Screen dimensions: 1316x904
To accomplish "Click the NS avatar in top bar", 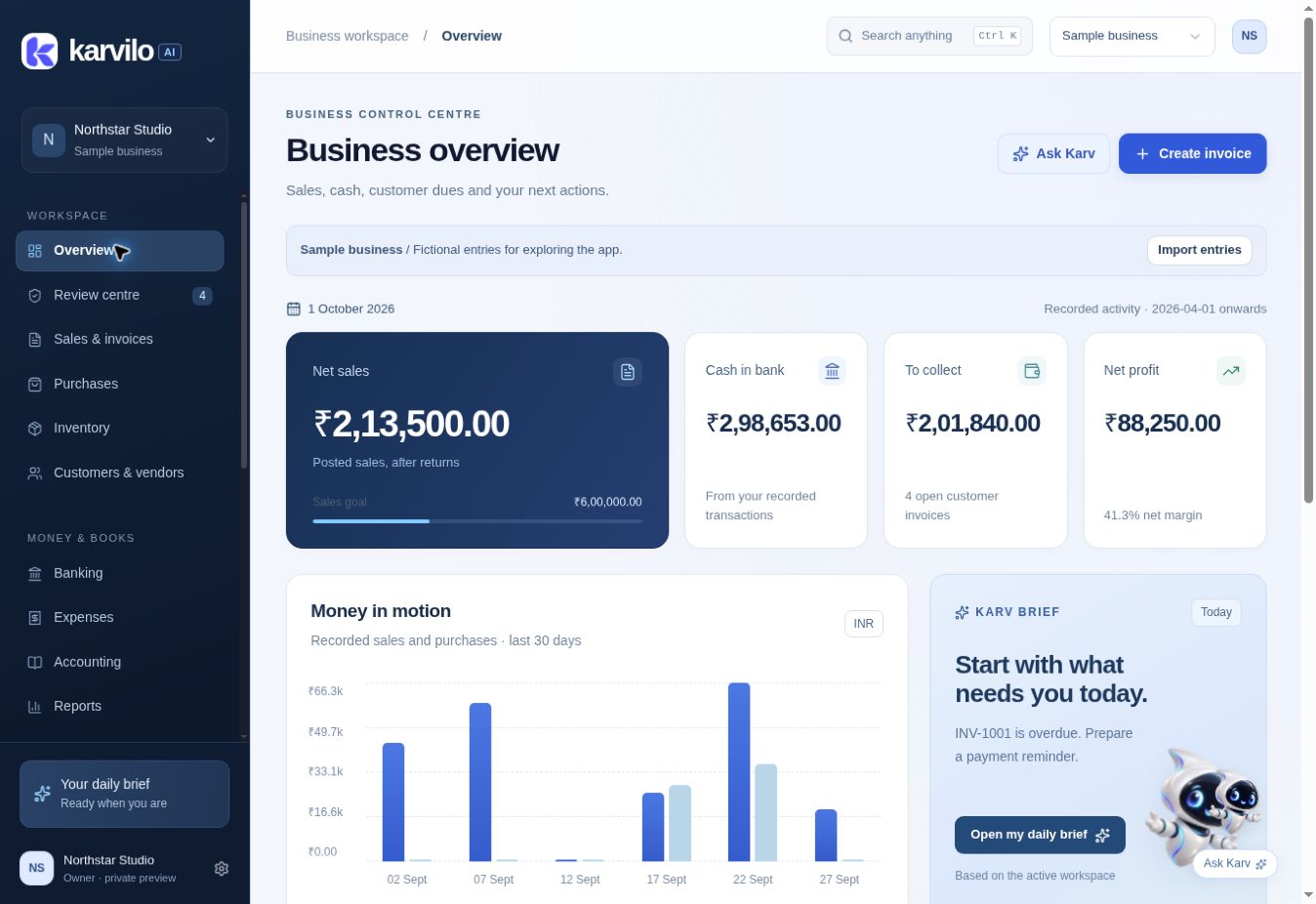I will pyautogui.click(x=1250, y=36).
